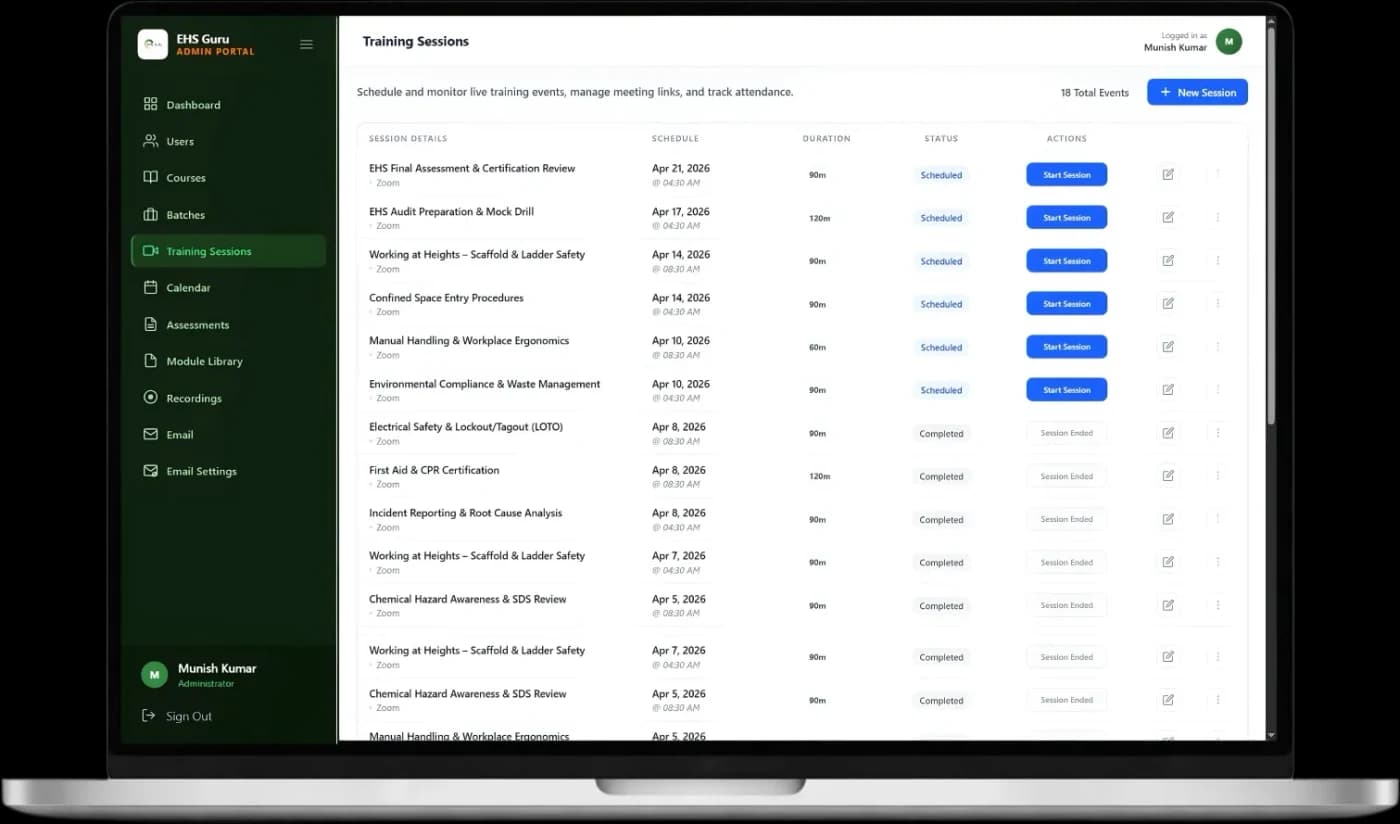
Task: Click the SESSION DETAILS column header
Action: pos(408,139)
